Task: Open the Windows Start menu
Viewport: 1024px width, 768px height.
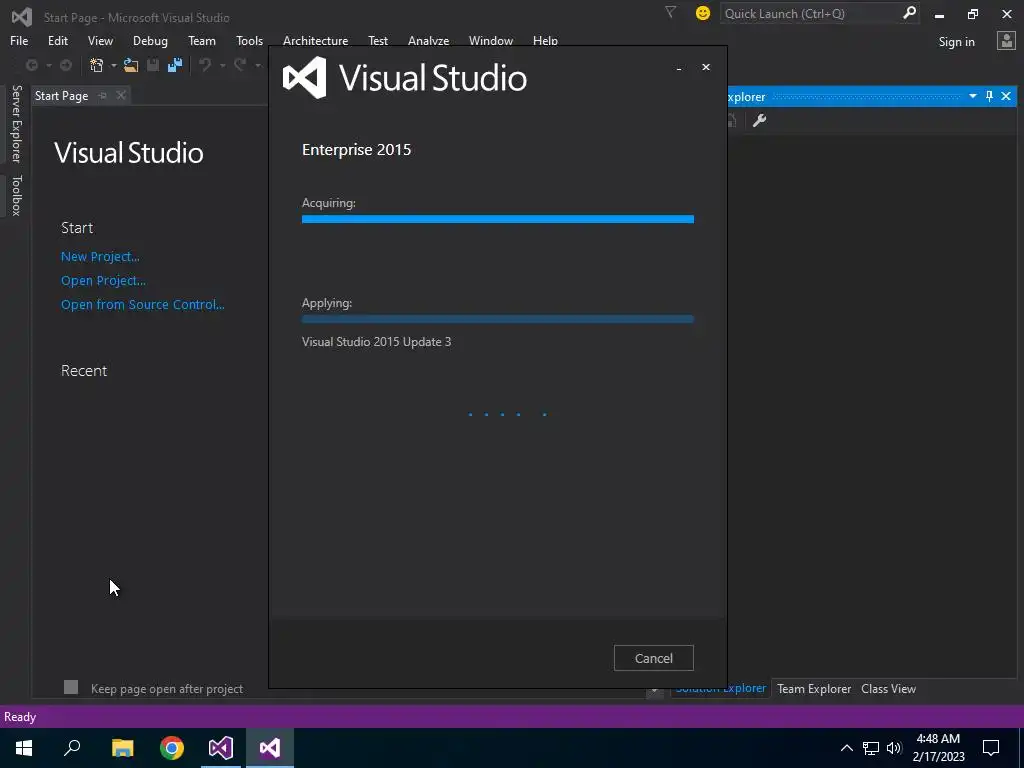Action: click(24, 748)
